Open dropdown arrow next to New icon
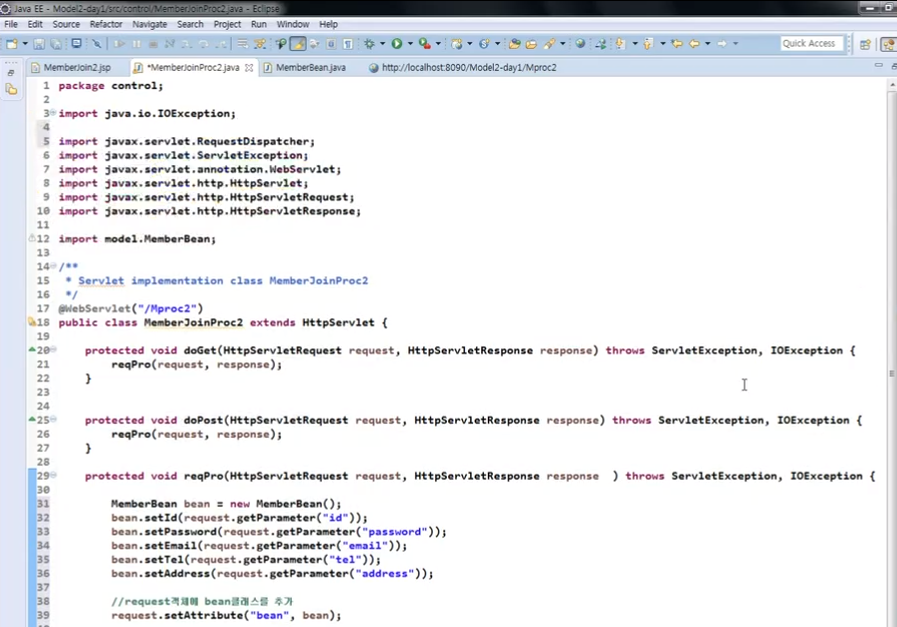The height and width of the screenshot is (627, 897). (x=25, y=43)
